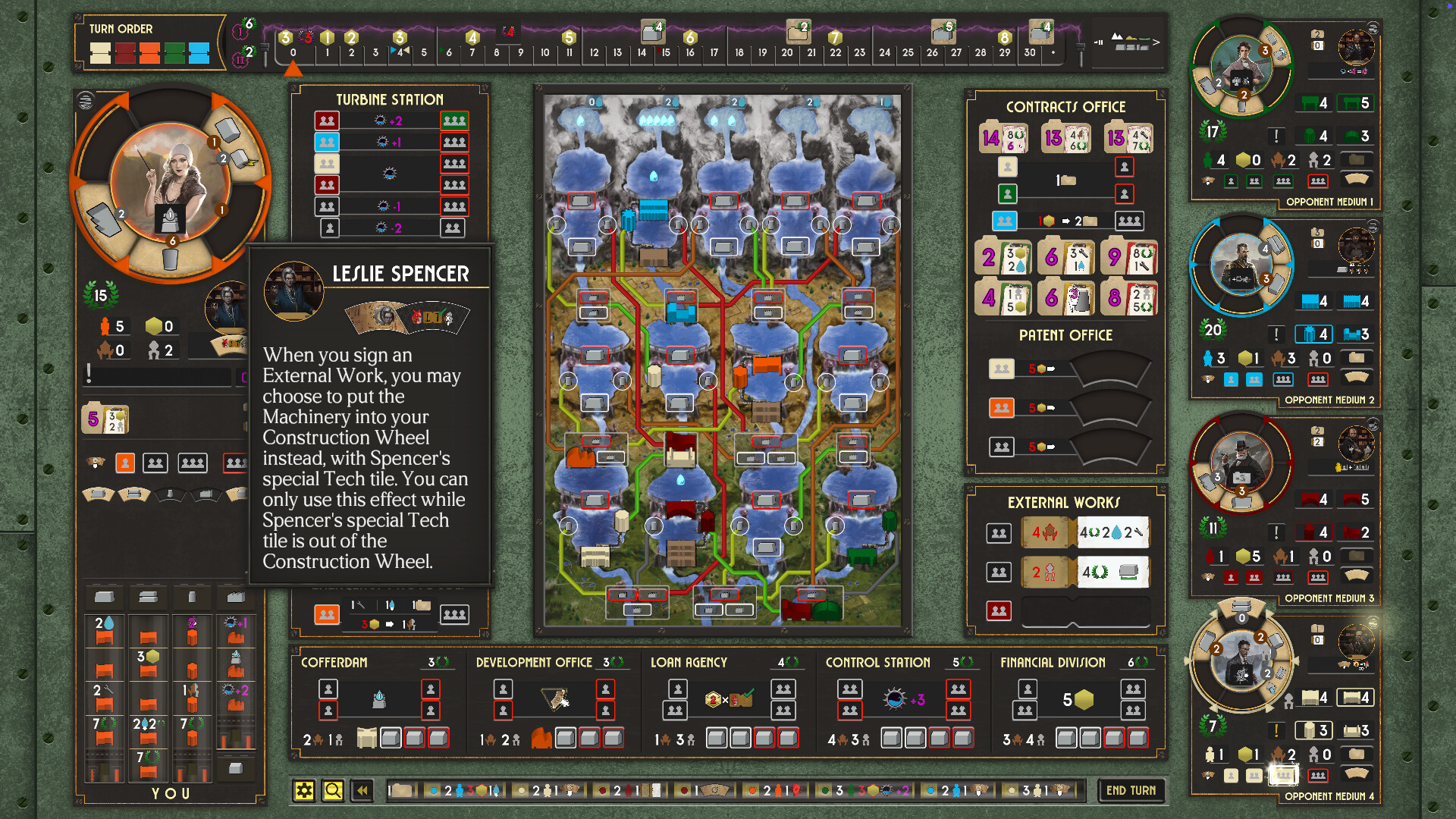Activate the magnifying glass zoom tool

[x=333, y=790]
